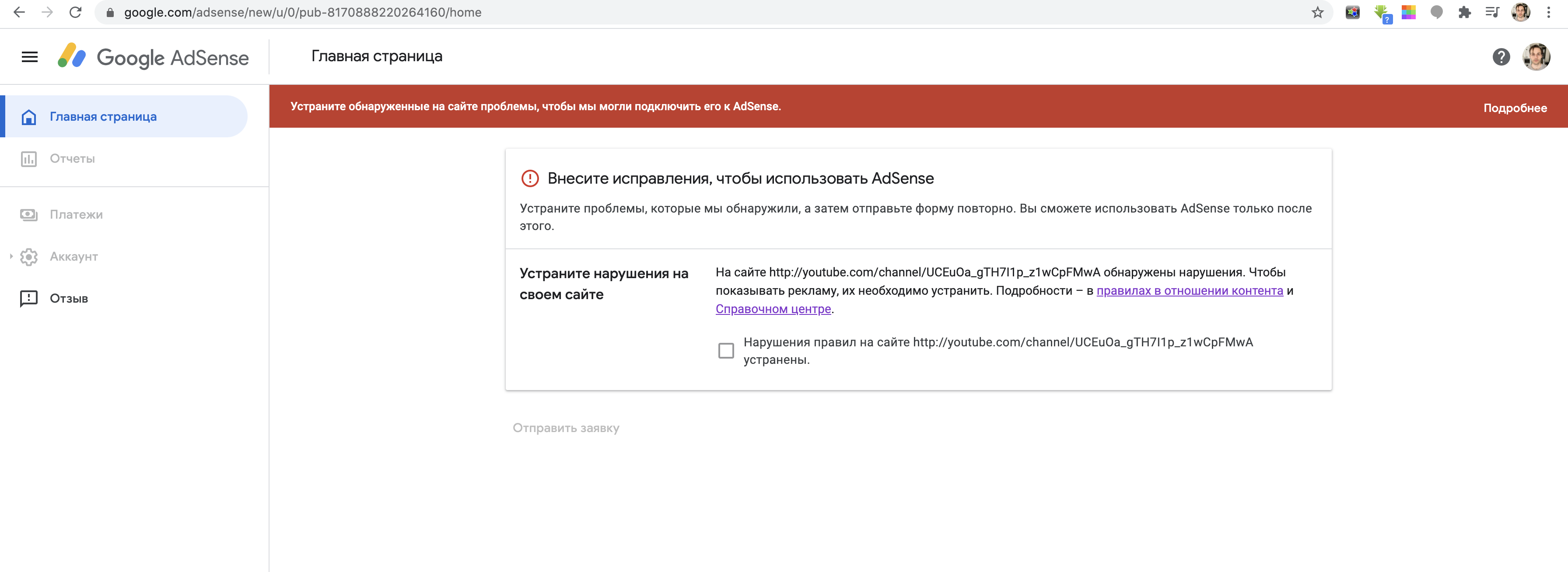Viewport: 1568px width, 572px height.
Task: Open Справочном центре link
Action: point(773,309)
